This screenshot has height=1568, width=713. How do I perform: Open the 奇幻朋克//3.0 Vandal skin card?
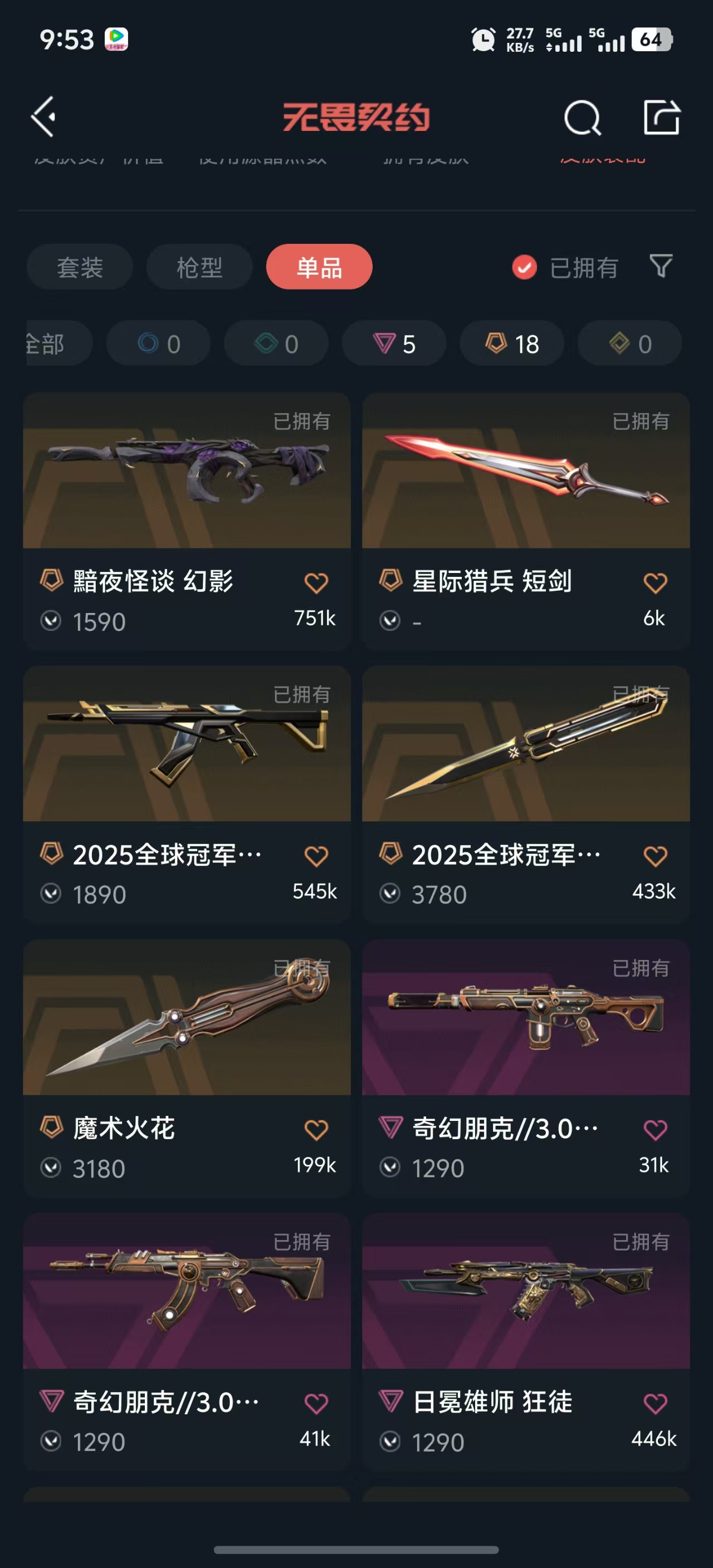[187, 1343]
